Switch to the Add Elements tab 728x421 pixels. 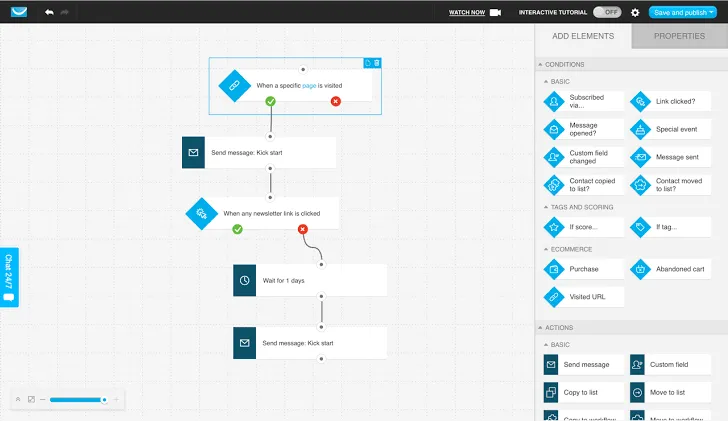[x=583, y=36]
